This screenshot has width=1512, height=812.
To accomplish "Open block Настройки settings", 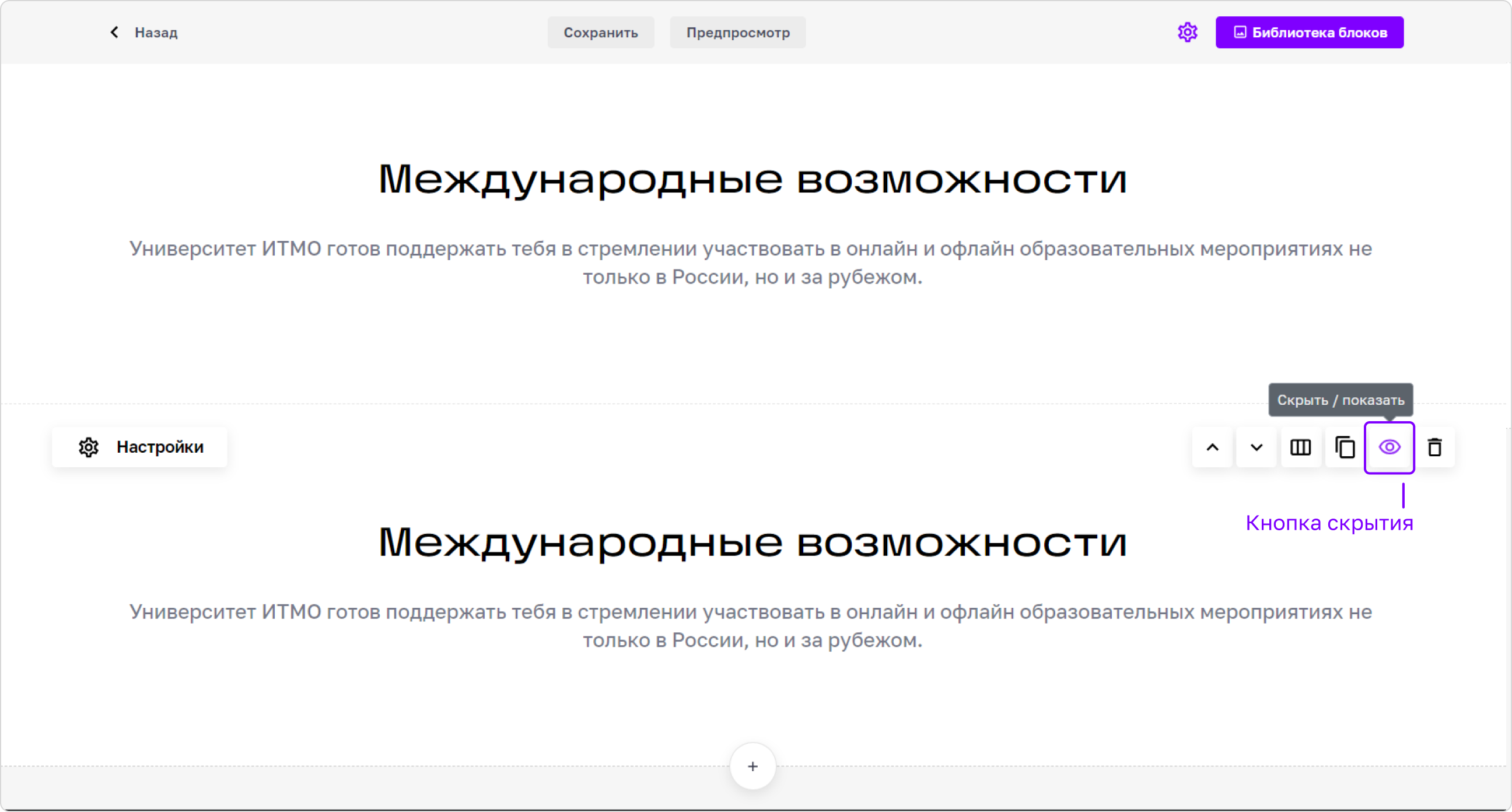I will pyautogui.click(x=139, y=447).
